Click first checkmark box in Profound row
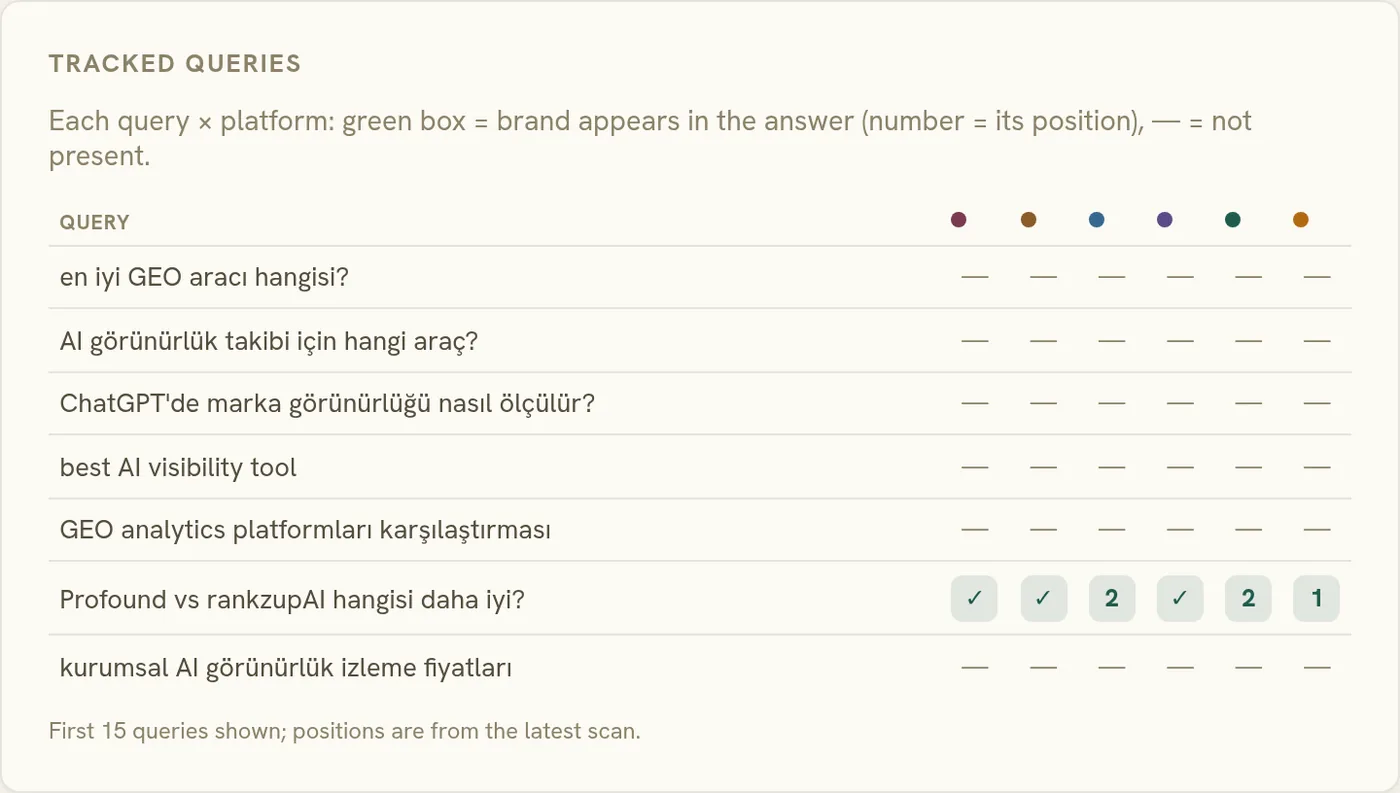Viewport: 1400px width, 793px height. tap(974, 599)
